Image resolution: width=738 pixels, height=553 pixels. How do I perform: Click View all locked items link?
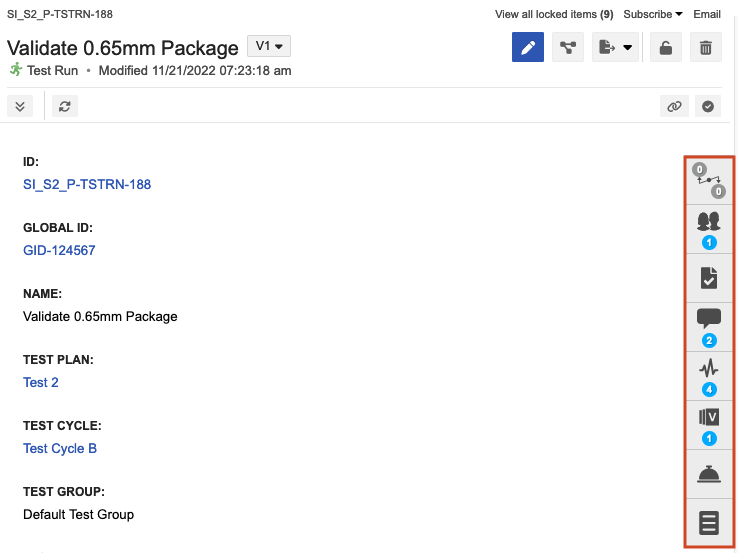[x=554, y=15]
